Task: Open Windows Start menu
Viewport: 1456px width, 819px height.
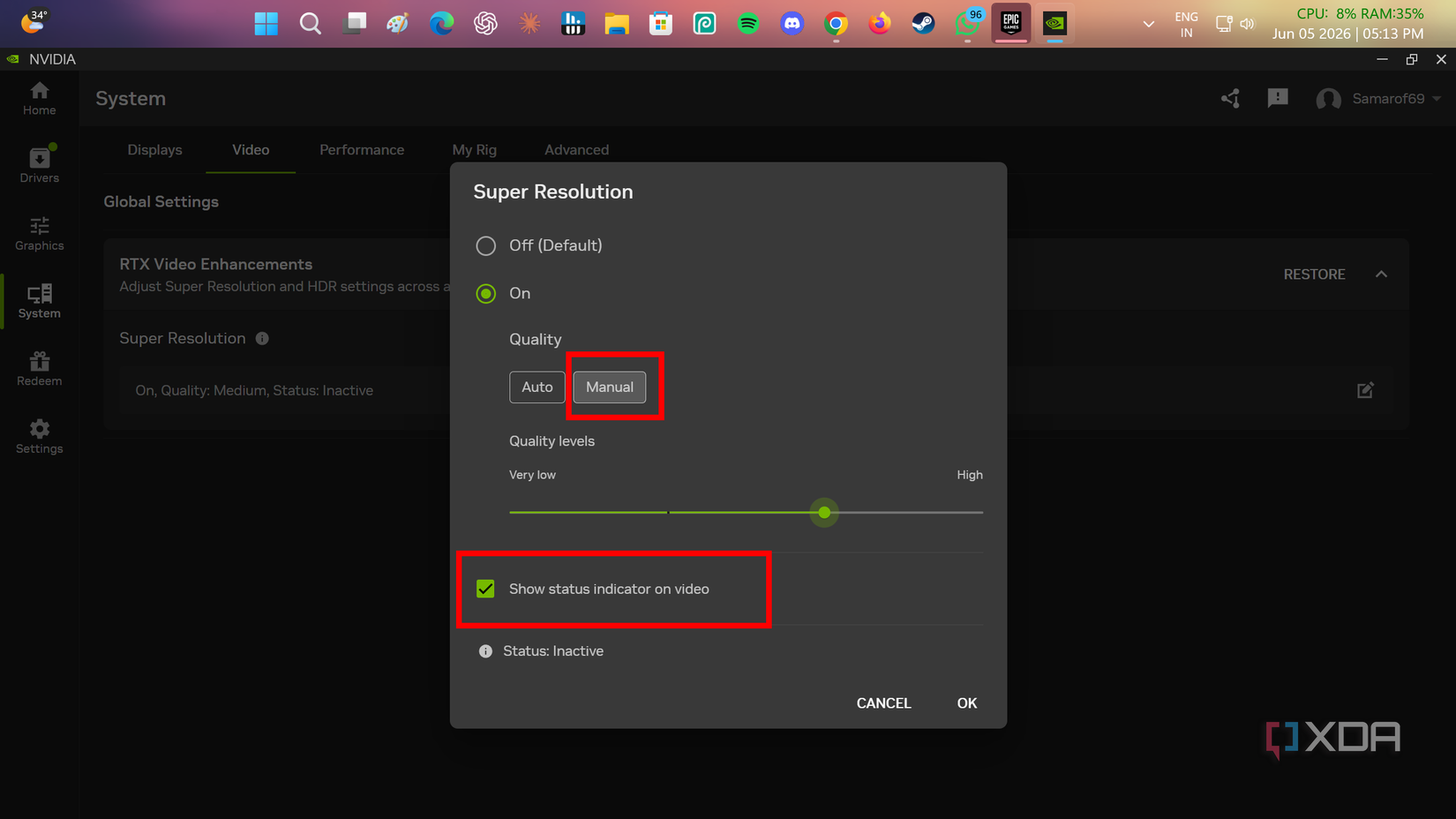Action: coord(266,23)
